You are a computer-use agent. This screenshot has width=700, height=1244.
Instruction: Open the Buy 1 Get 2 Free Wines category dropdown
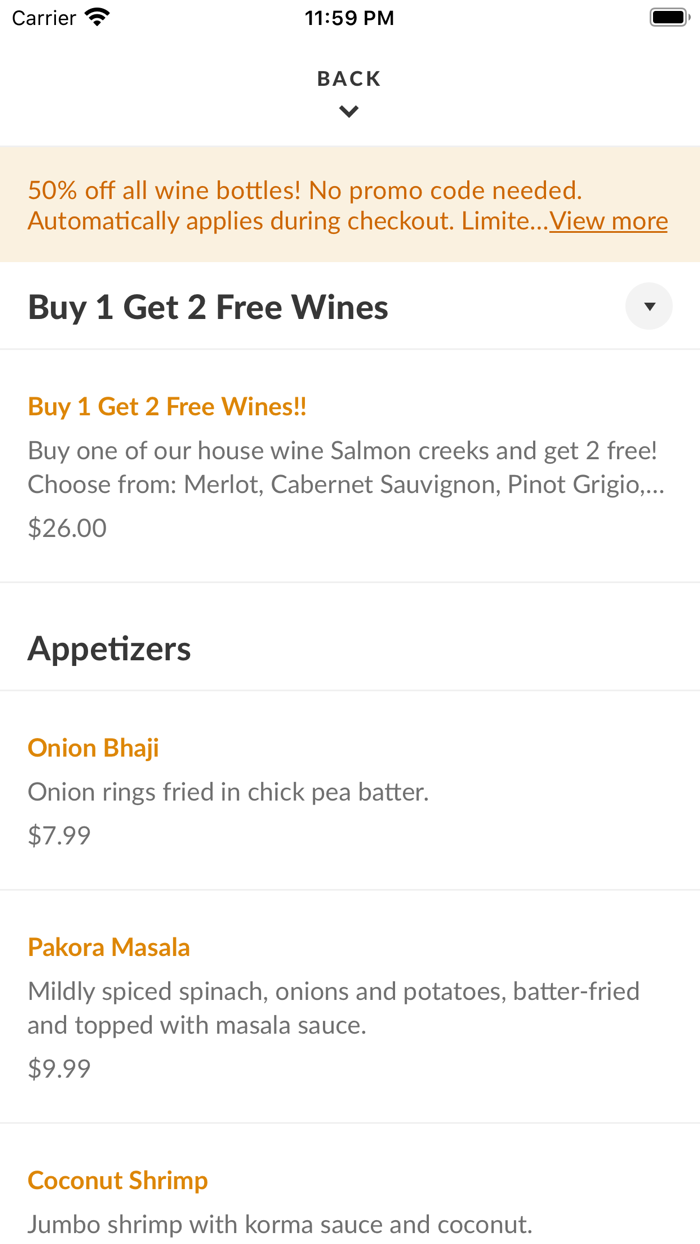tap(648, 305)
